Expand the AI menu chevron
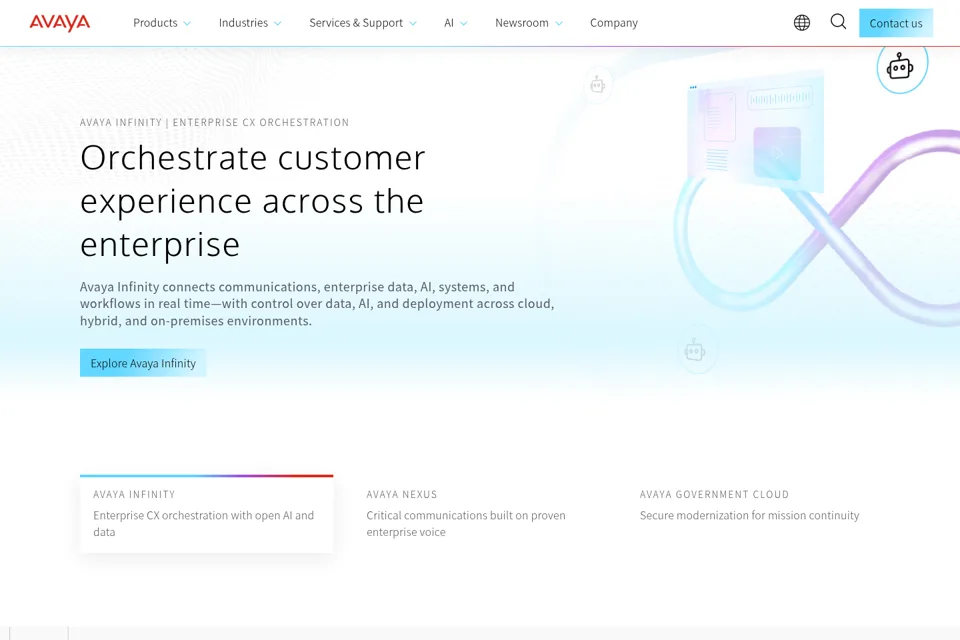 (x=463, y=23)
